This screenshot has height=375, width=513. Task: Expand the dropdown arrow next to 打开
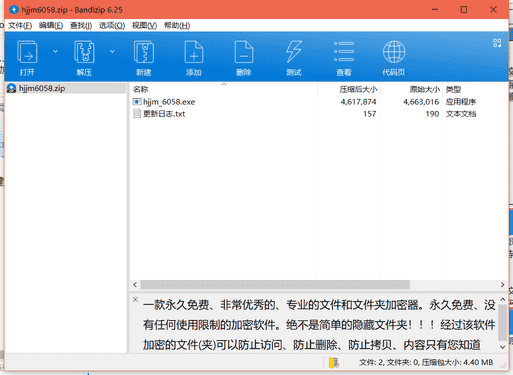pyautogui.click(x=55, y=51)
